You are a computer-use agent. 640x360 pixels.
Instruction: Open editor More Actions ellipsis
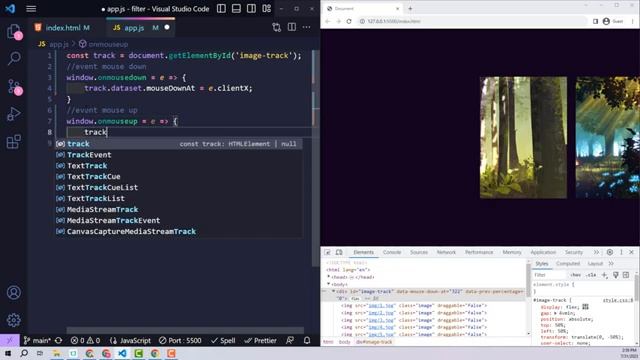[307, 27]
